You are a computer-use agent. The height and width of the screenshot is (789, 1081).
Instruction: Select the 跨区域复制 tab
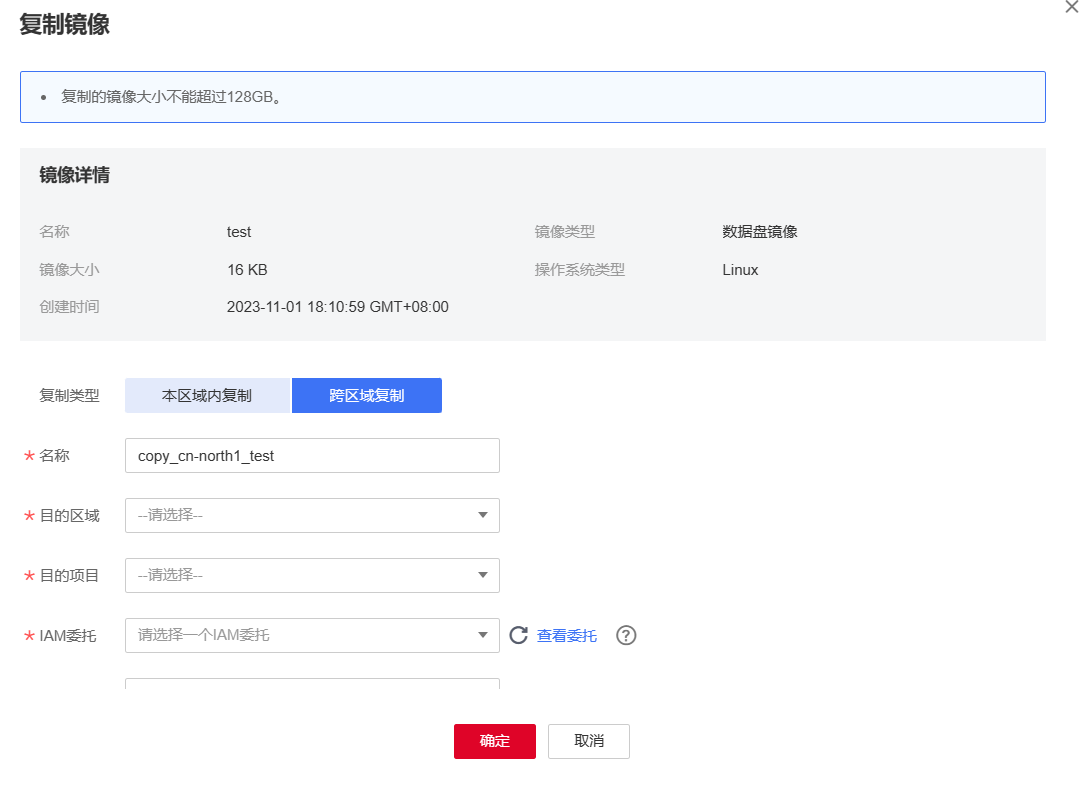(366, 395)
